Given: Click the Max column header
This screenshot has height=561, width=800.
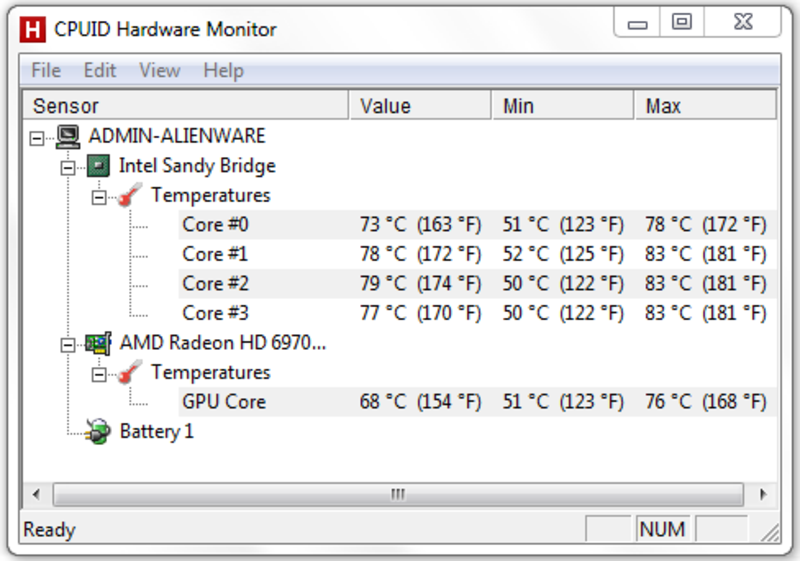Looking at the screenshot, I should click(704, 106).
